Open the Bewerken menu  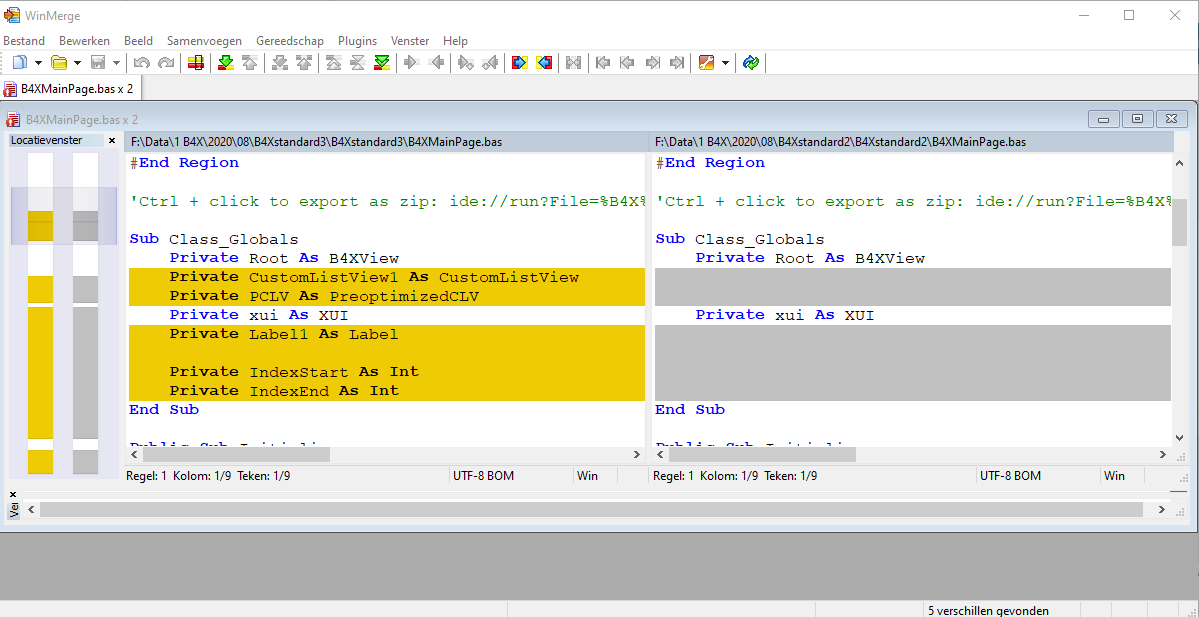[84, 41]
